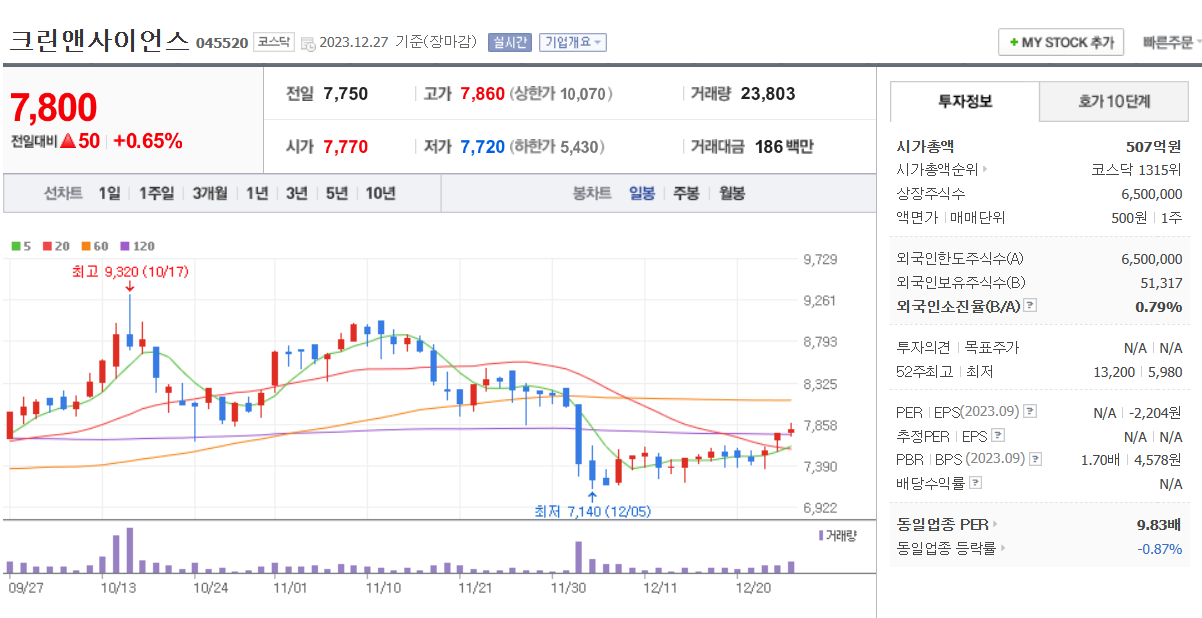The width and height of the screenshot is (1202, 618).
Task: Click the 동일업종 PER value 9.83배
Action: pos(1159,524)
